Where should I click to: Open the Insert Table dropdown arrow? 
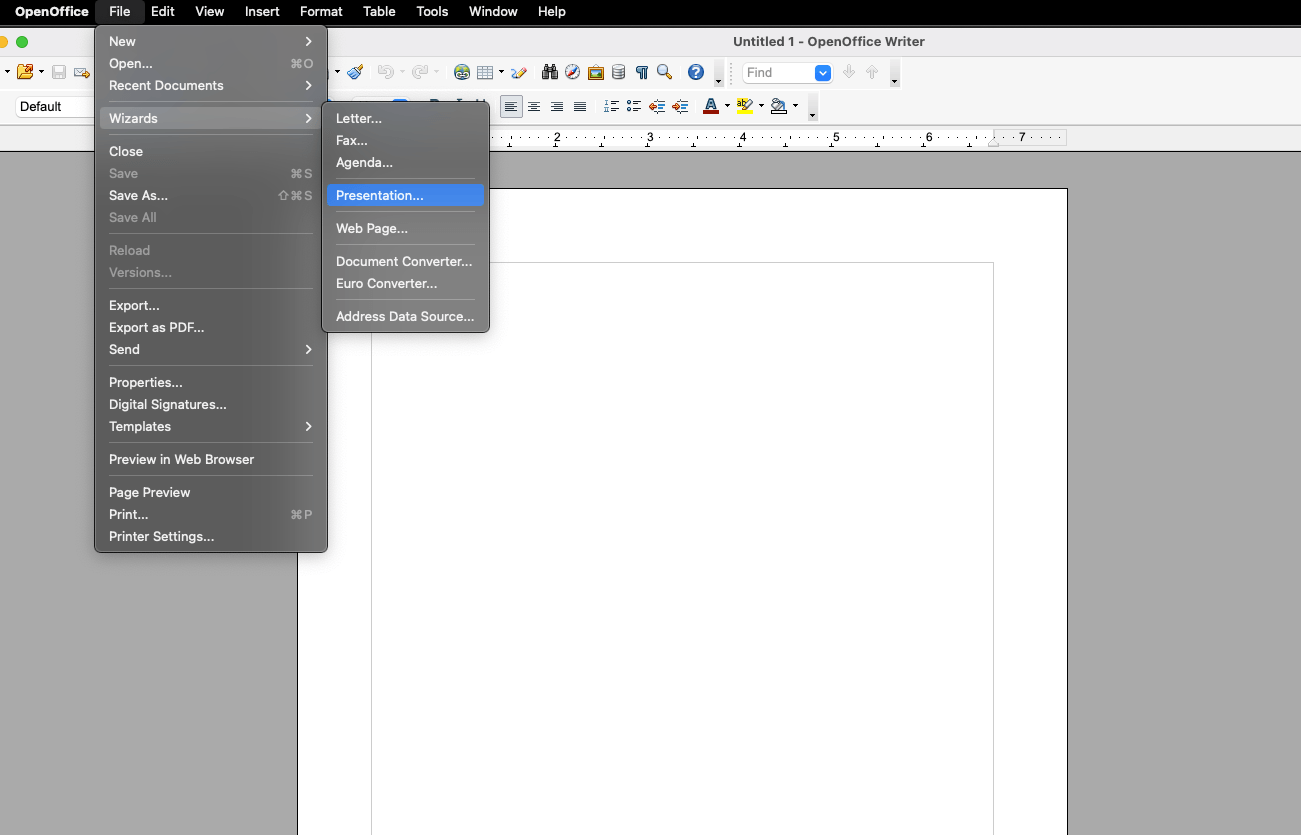pos(501,72)
